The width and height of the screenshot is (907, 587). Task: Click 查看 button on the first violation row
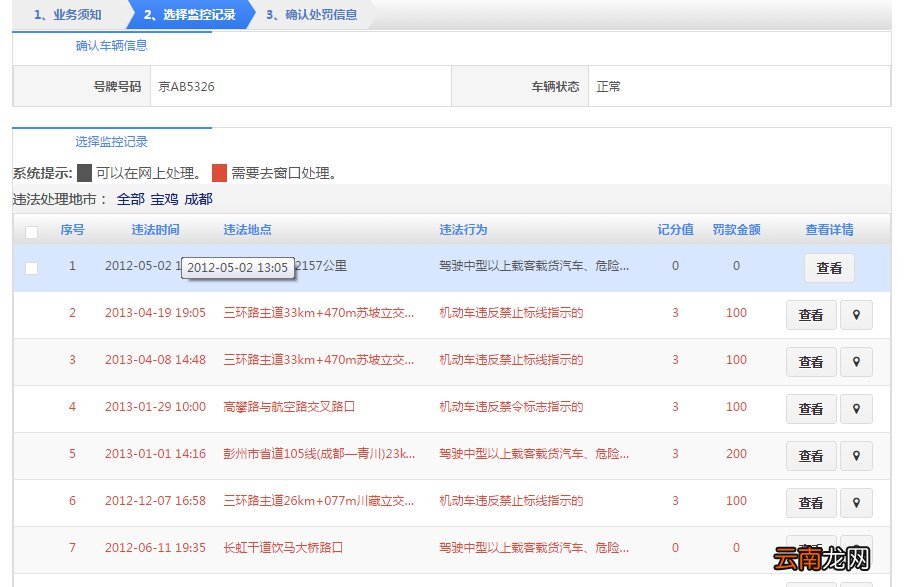[828, 268]
